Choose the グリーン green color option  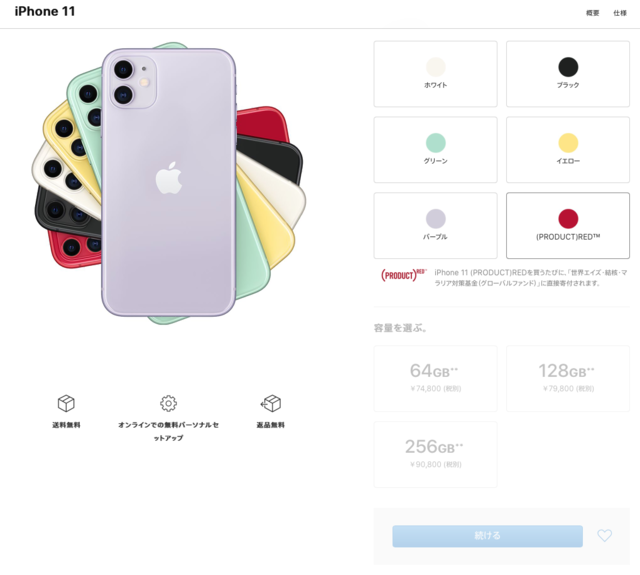pos(436,150)
